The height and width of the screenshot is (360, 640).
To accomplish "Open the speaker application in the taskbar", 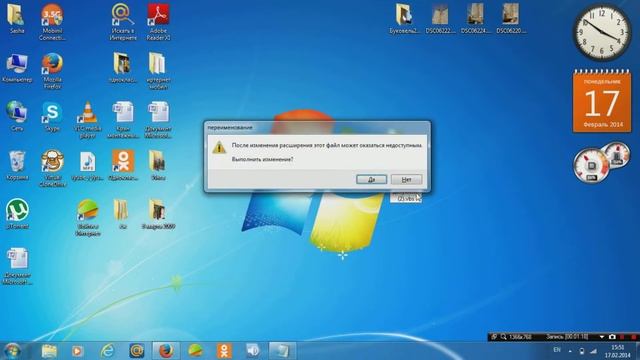I will pyautogui.click(x=253, y=351).
